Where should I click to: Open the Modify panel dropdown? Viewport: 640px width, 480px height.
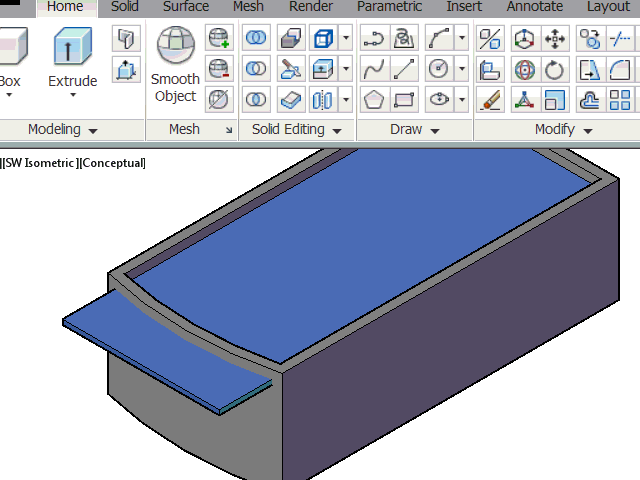(563, 130)
